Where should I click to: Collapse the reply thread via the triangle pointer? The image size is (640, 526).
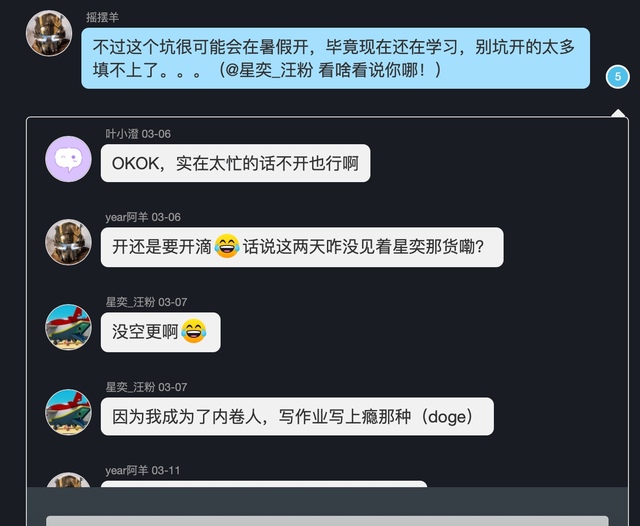618,113
